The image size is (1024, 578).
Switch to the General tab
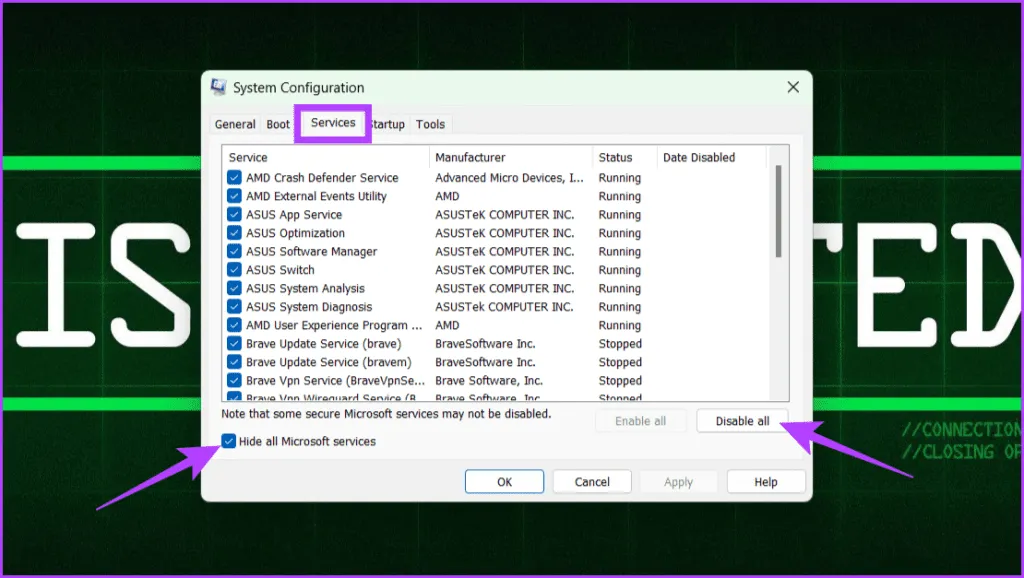point(235,124)
